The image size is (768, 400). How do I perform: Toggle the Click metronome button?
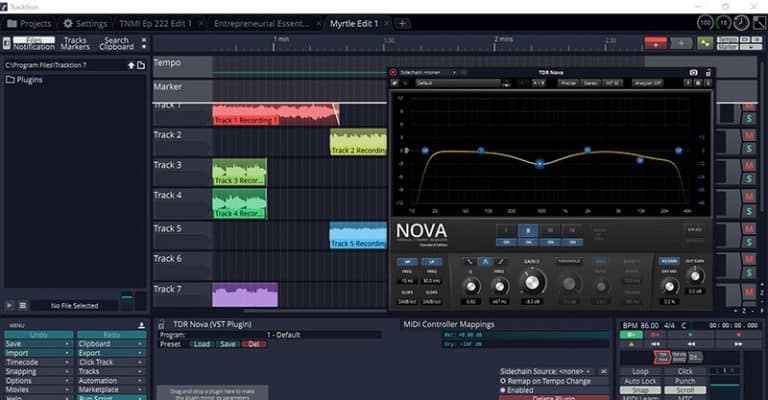685,372
